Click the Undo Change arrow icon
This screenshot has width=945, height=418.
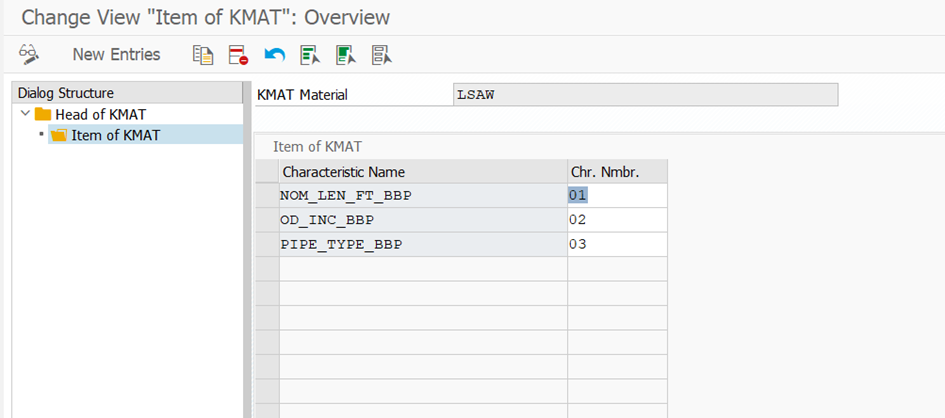point(274,54)
